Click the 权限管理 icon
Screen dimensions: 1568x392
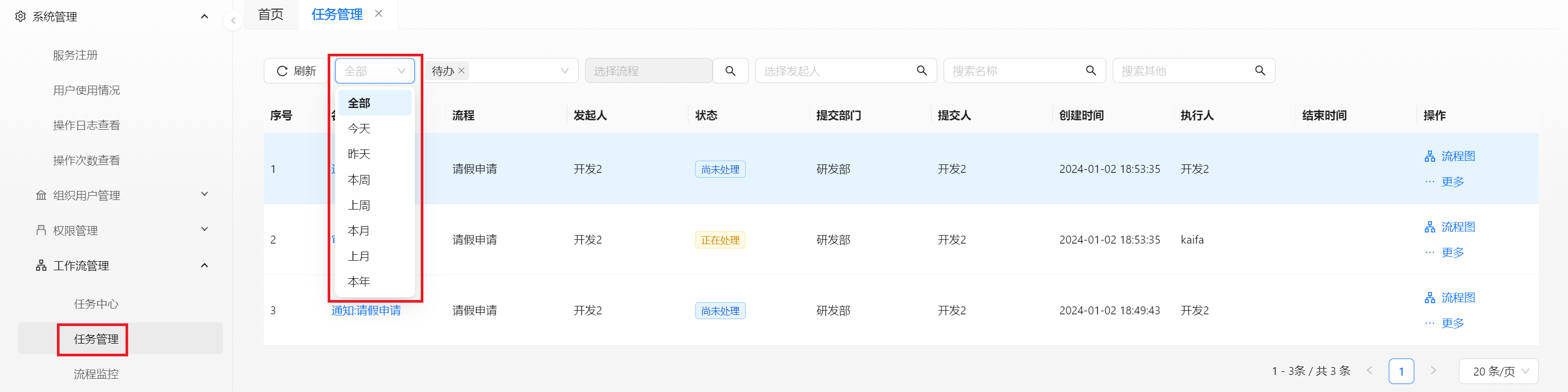point(41,230)
